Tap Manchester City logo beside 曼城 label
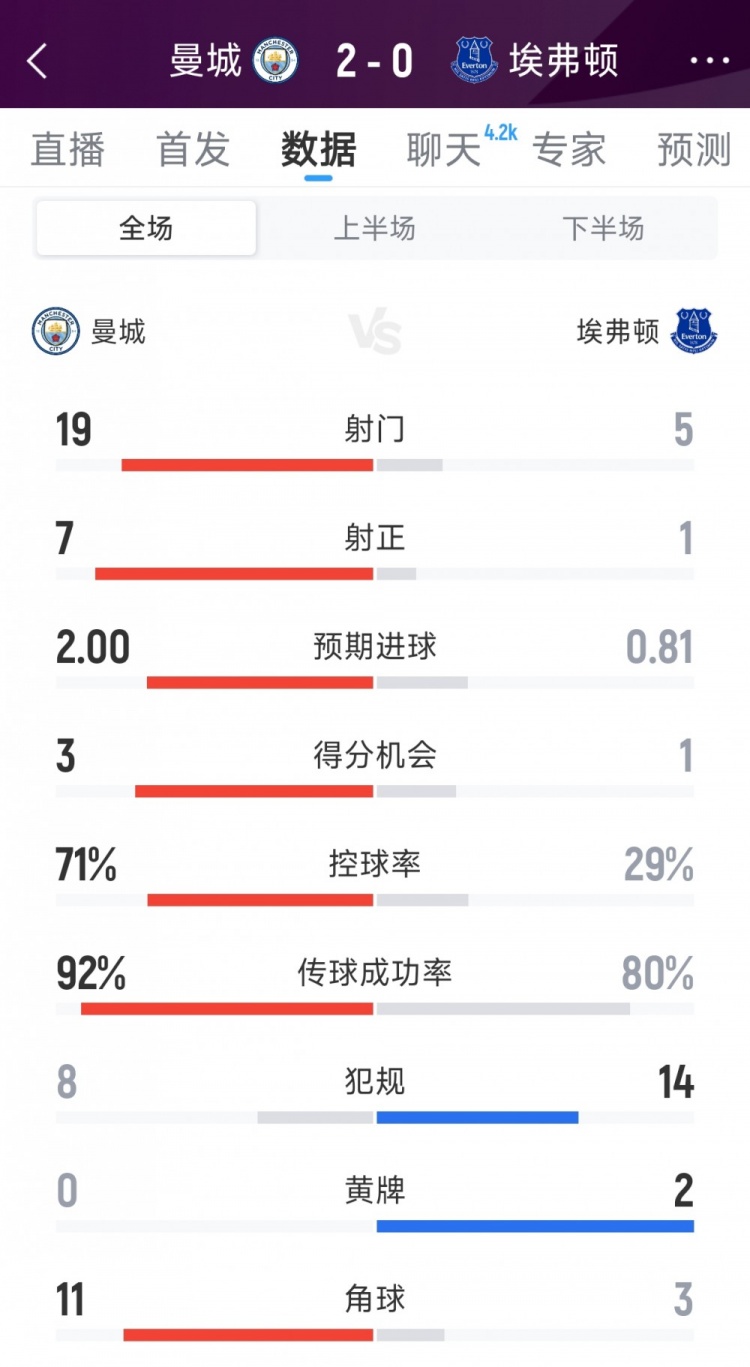Viewport: 750px width, 1367px height. (x=55, y=332)
